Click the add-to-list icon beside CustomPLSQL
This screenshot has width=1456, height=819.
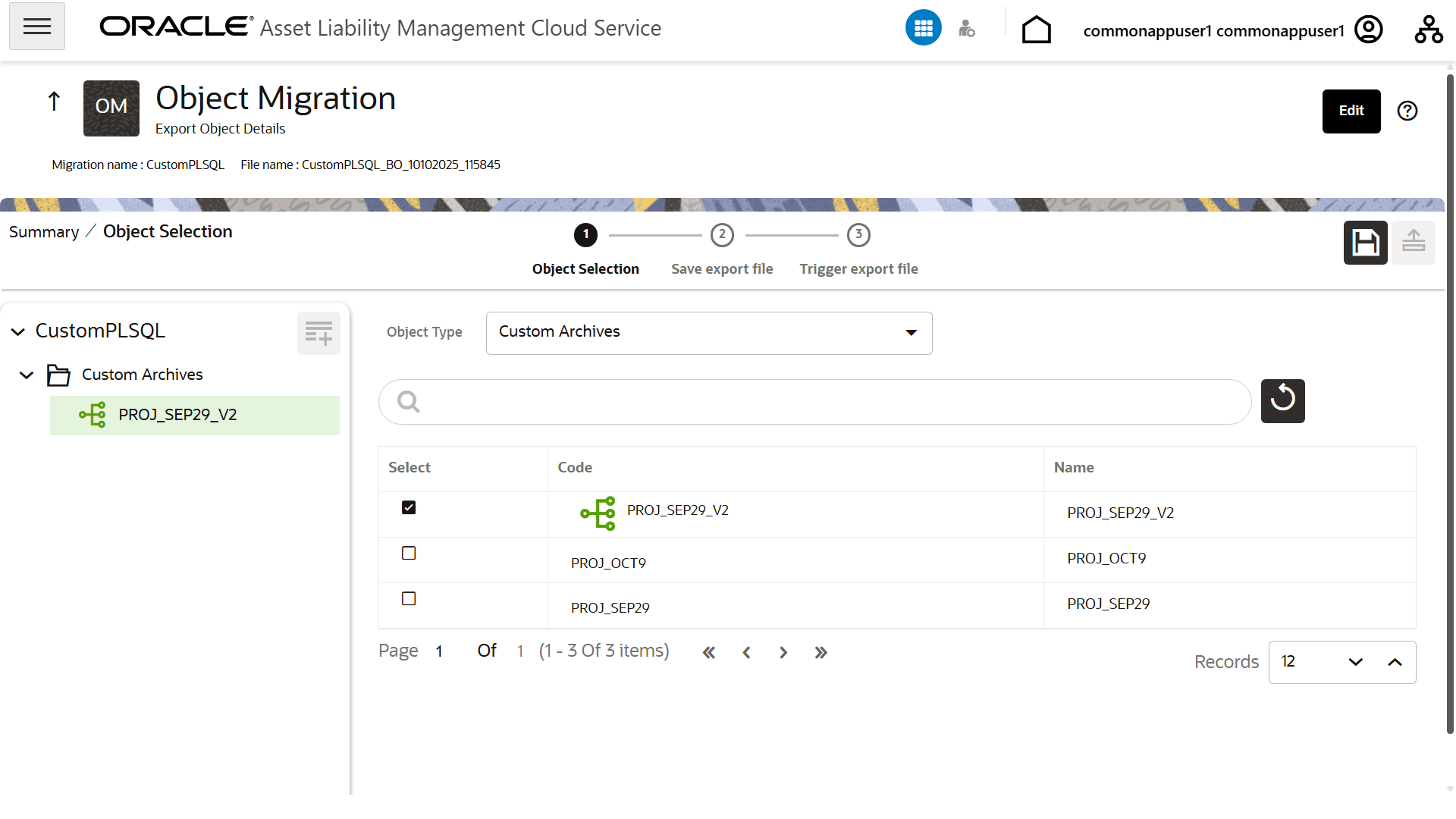pos(318,333)
